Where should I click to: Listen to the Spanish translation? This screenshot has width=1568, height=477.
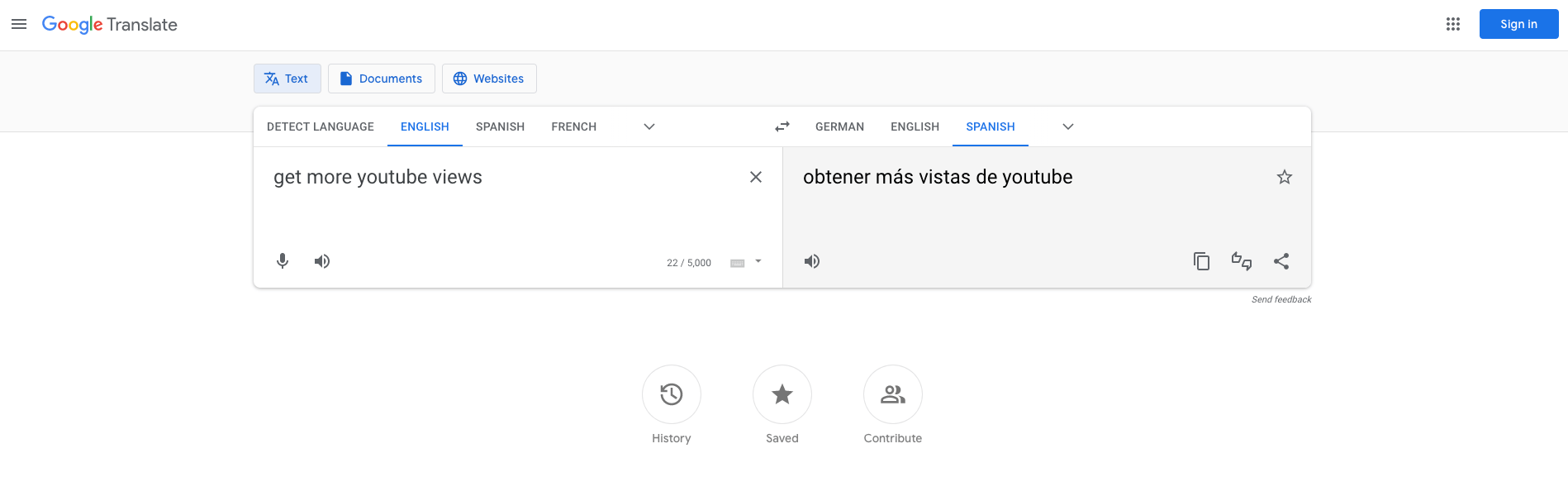[x=812, y=261]
